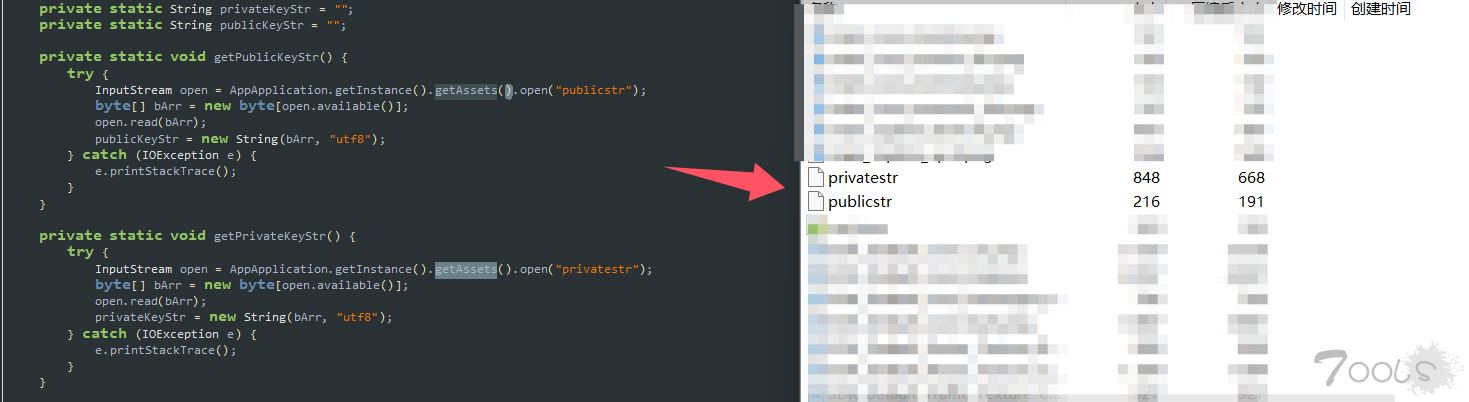The image size is (1469, 402).
Task: Sort by 修改时间 column header
Action: (x=1306, y=9)
